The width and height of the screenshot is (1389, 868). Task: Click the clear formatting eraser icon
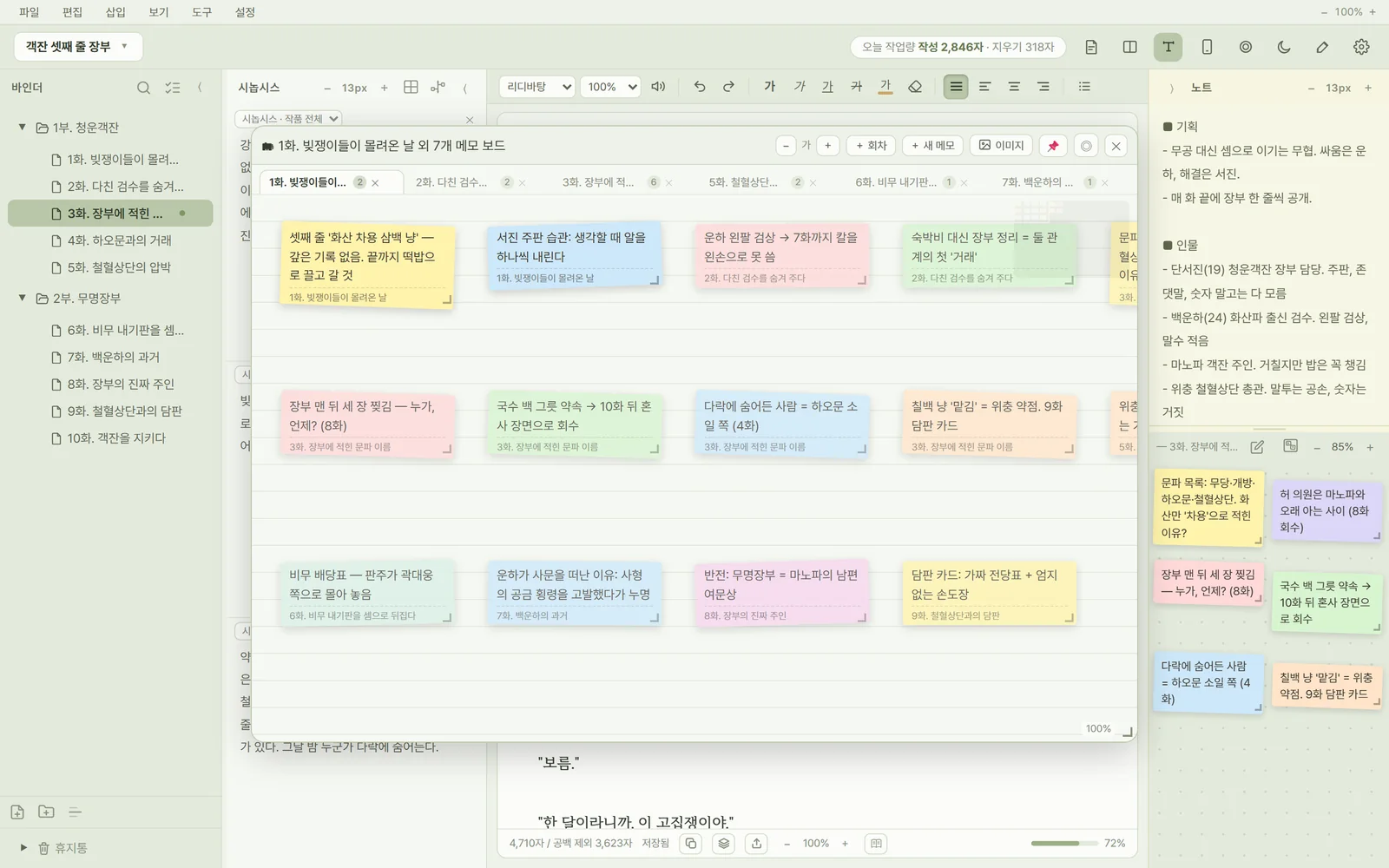[915, 87]
